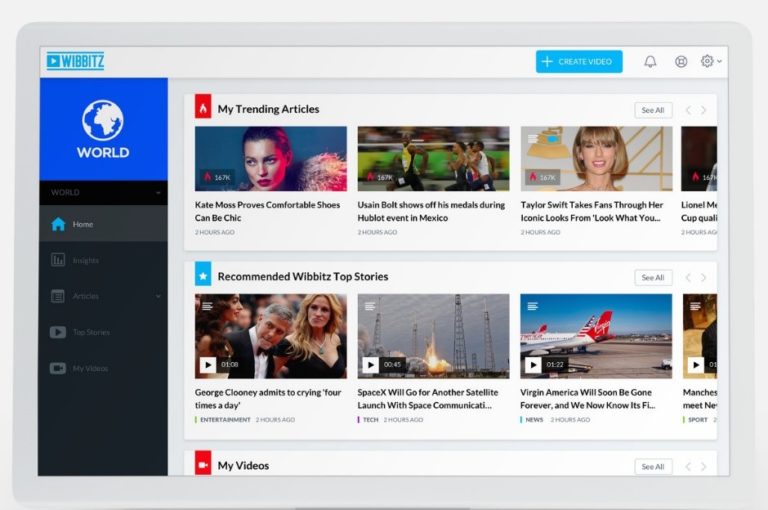
Task: Open the help lifebuoy icon
Action: point(681,62)
